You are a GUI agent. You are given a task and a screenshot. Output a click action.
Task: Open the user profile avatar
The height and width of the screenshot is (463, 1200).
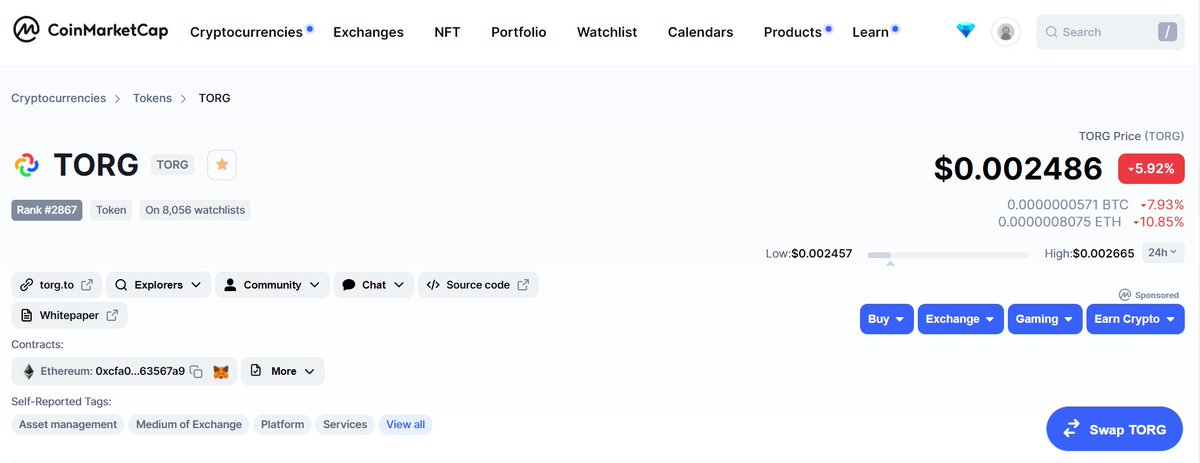click(x=1006, y=32)
